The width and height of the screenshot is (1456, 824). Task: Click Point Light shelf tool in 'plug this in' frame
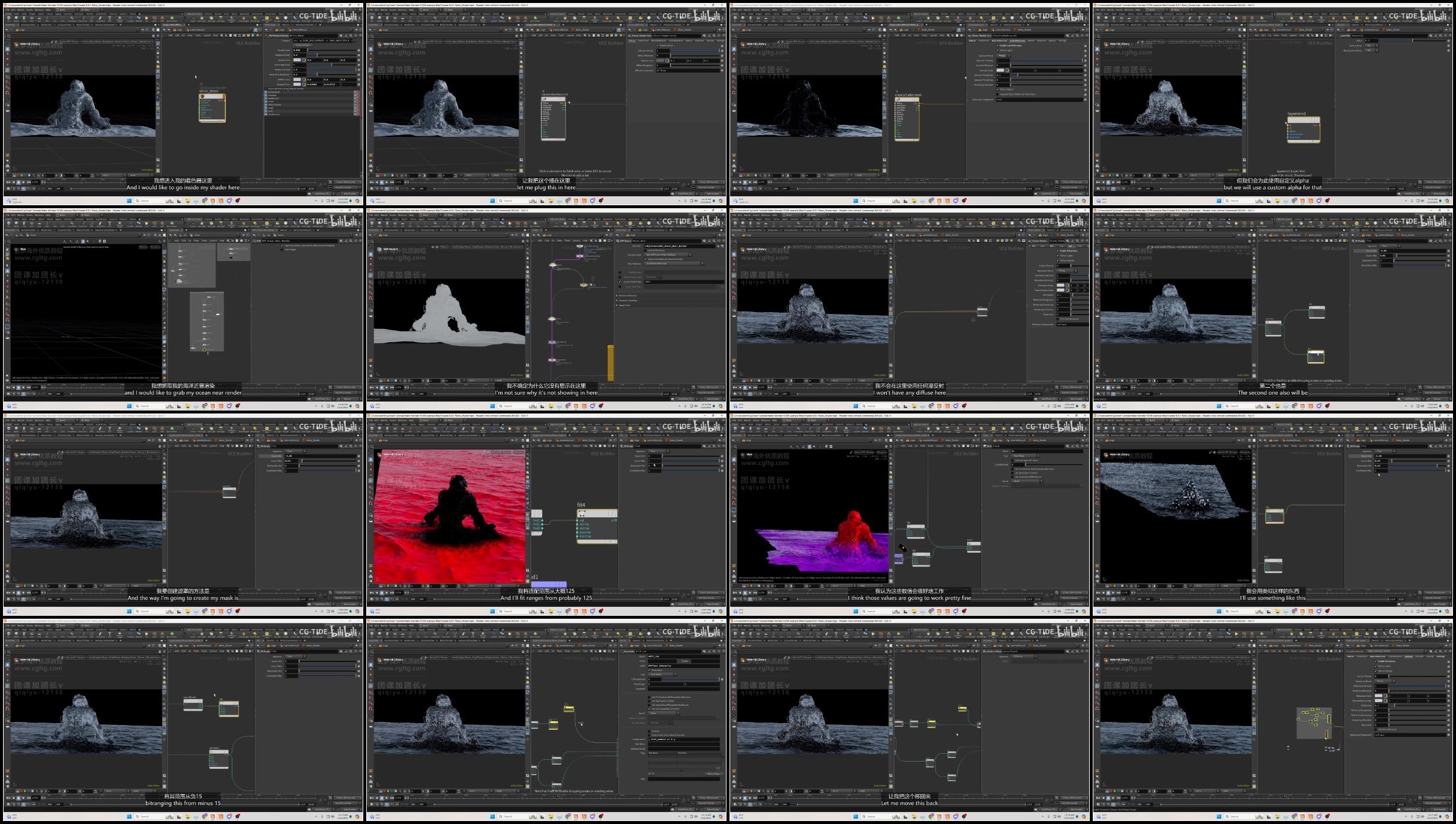click(564, 18)
